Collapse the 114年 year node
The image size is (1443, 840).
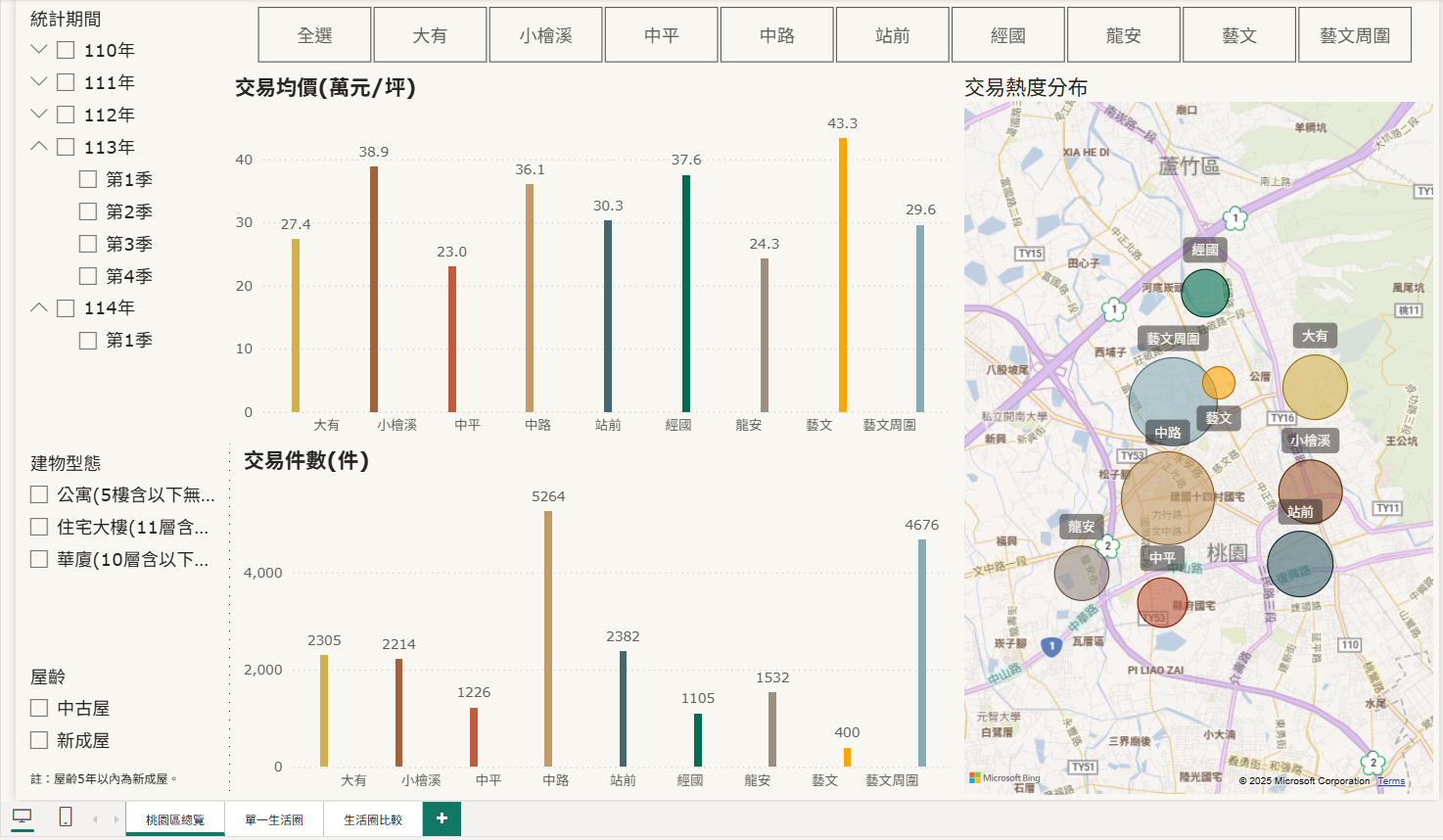(x=39, y=307)
